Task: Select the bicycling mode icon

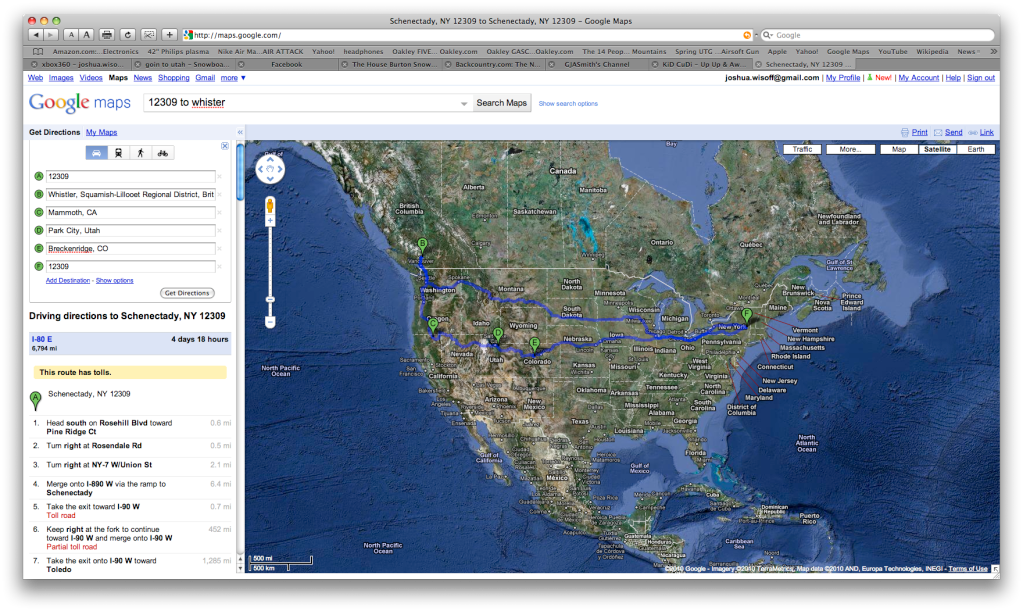Action: coord(162,153)
